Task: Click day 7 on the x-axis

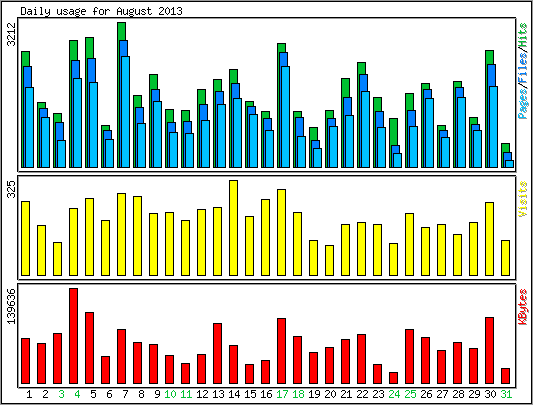Action: 125,394
